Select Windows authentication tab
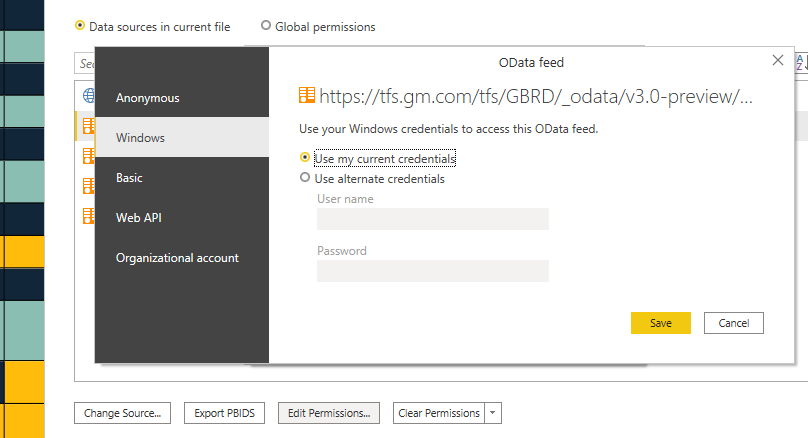This screenshot has width=808, height=438. 182,138
